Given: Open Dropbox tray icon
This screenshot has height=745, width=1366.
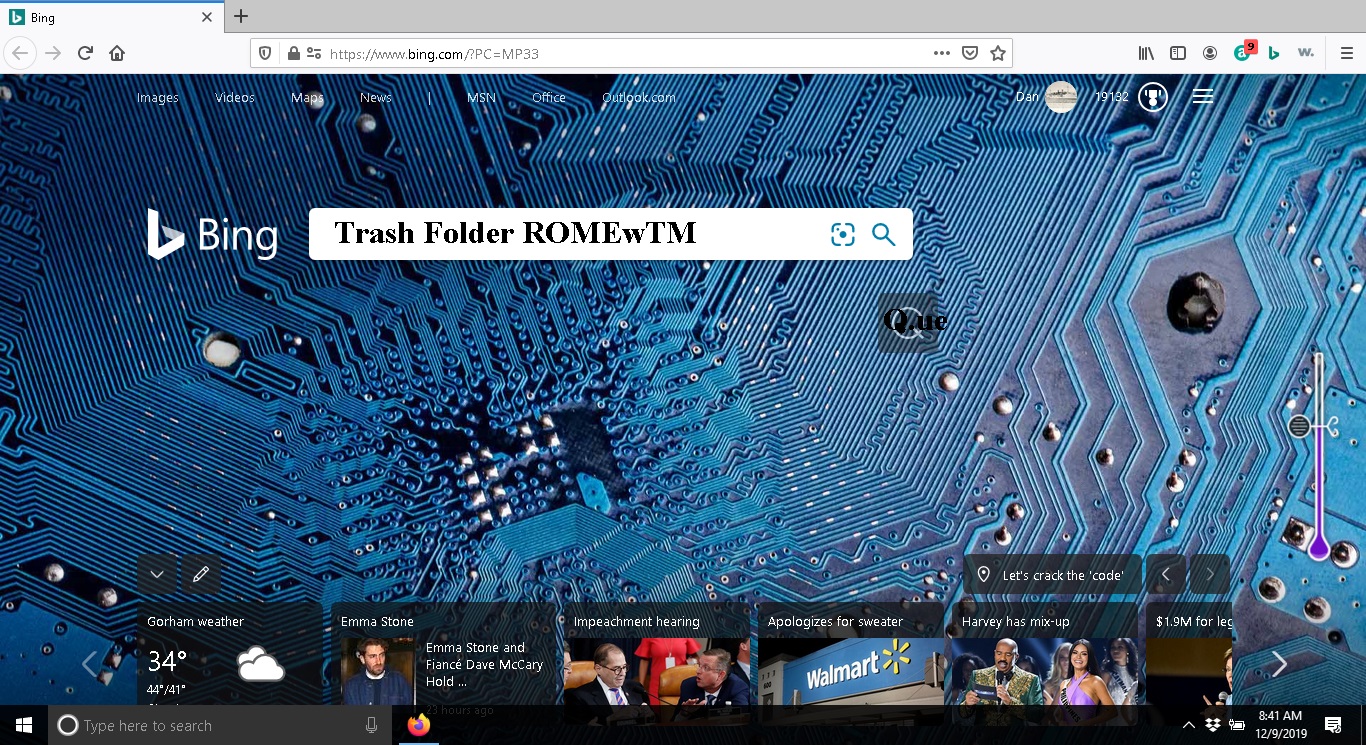Looking at the screenshot, I should pyautogui.click(x=1213, y=725).
